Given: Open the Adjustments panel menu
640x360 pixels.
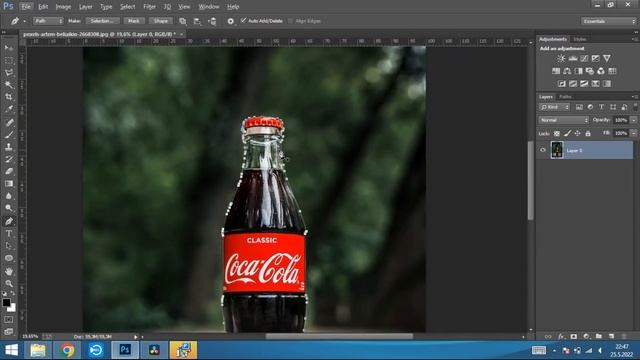Looking at the screenshot, I should click(635, 39).
